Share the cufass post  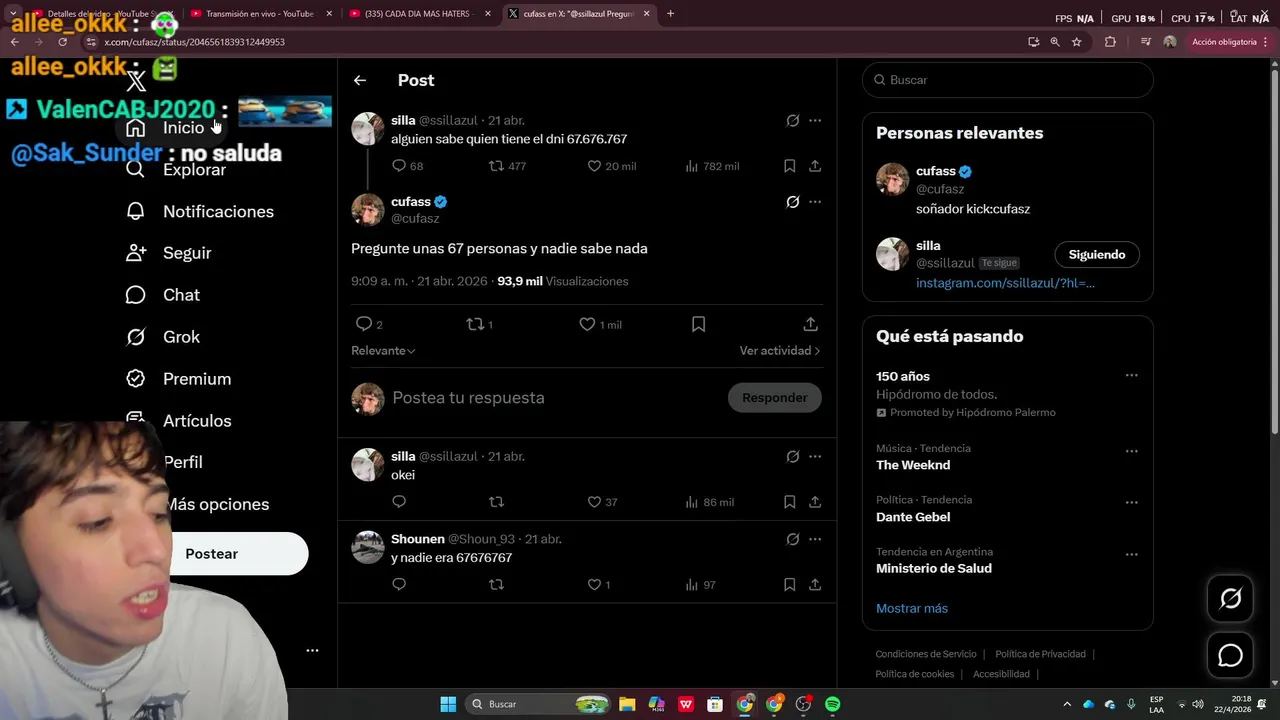(811, 324)
